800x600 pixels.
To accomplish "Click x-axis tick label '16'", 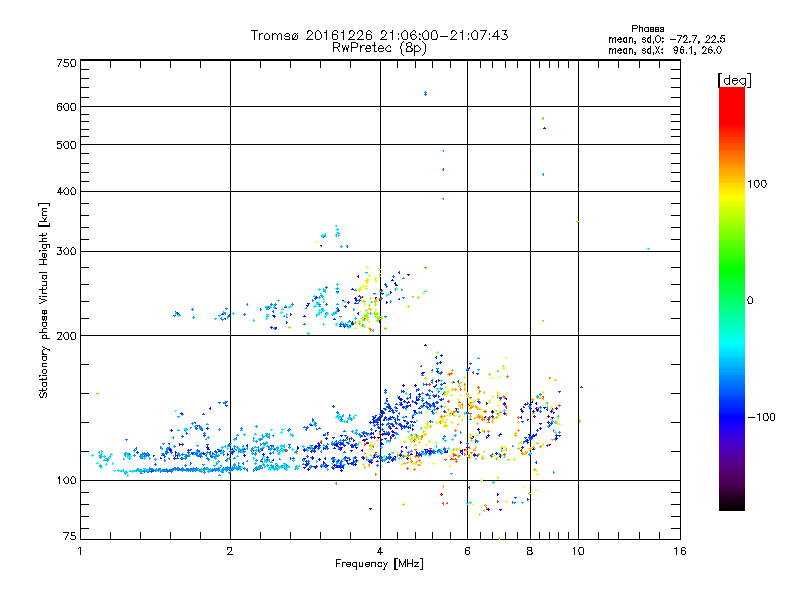I will pos(680,551).
